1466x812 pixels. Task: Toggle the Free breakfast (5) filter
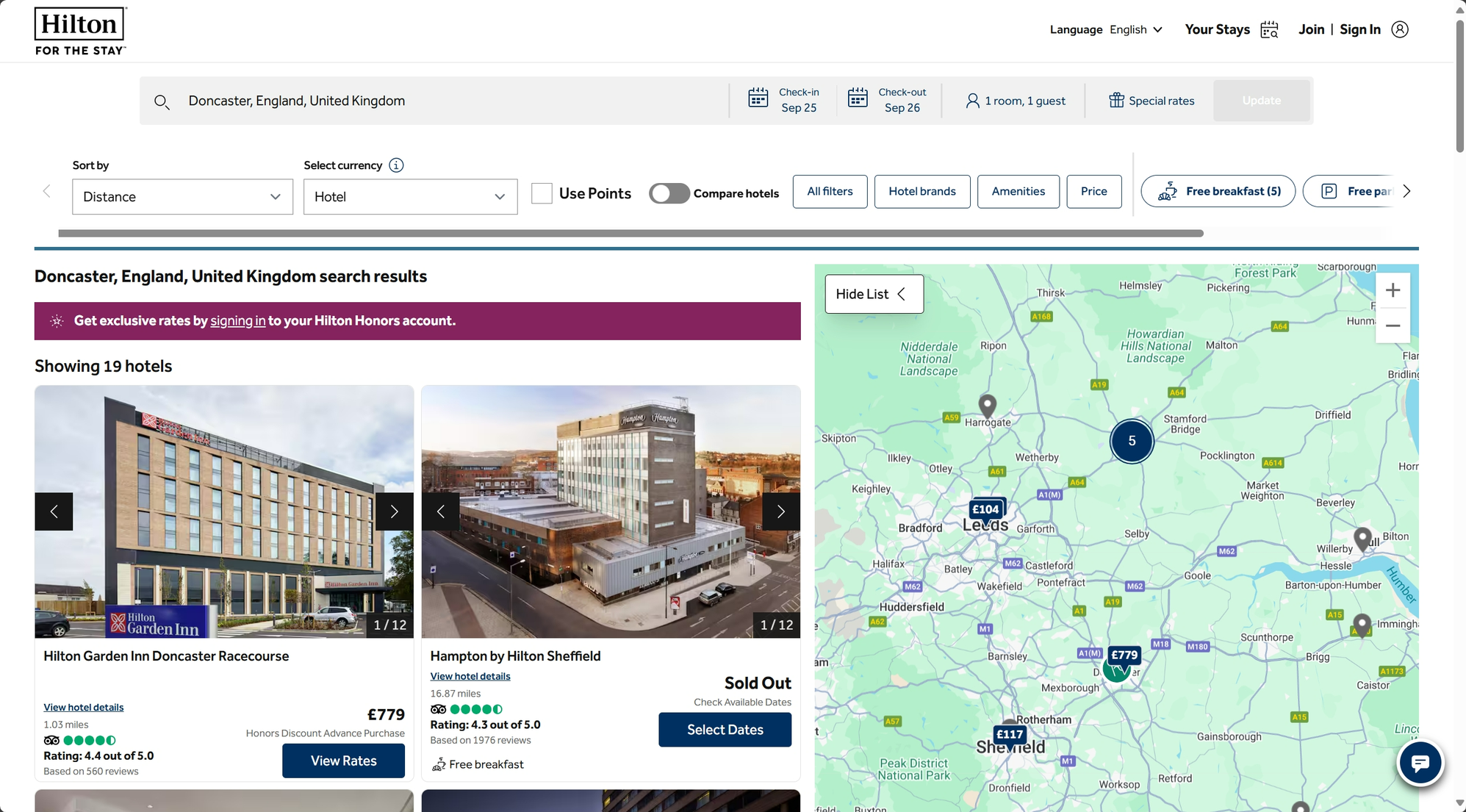click(1218, 191)
